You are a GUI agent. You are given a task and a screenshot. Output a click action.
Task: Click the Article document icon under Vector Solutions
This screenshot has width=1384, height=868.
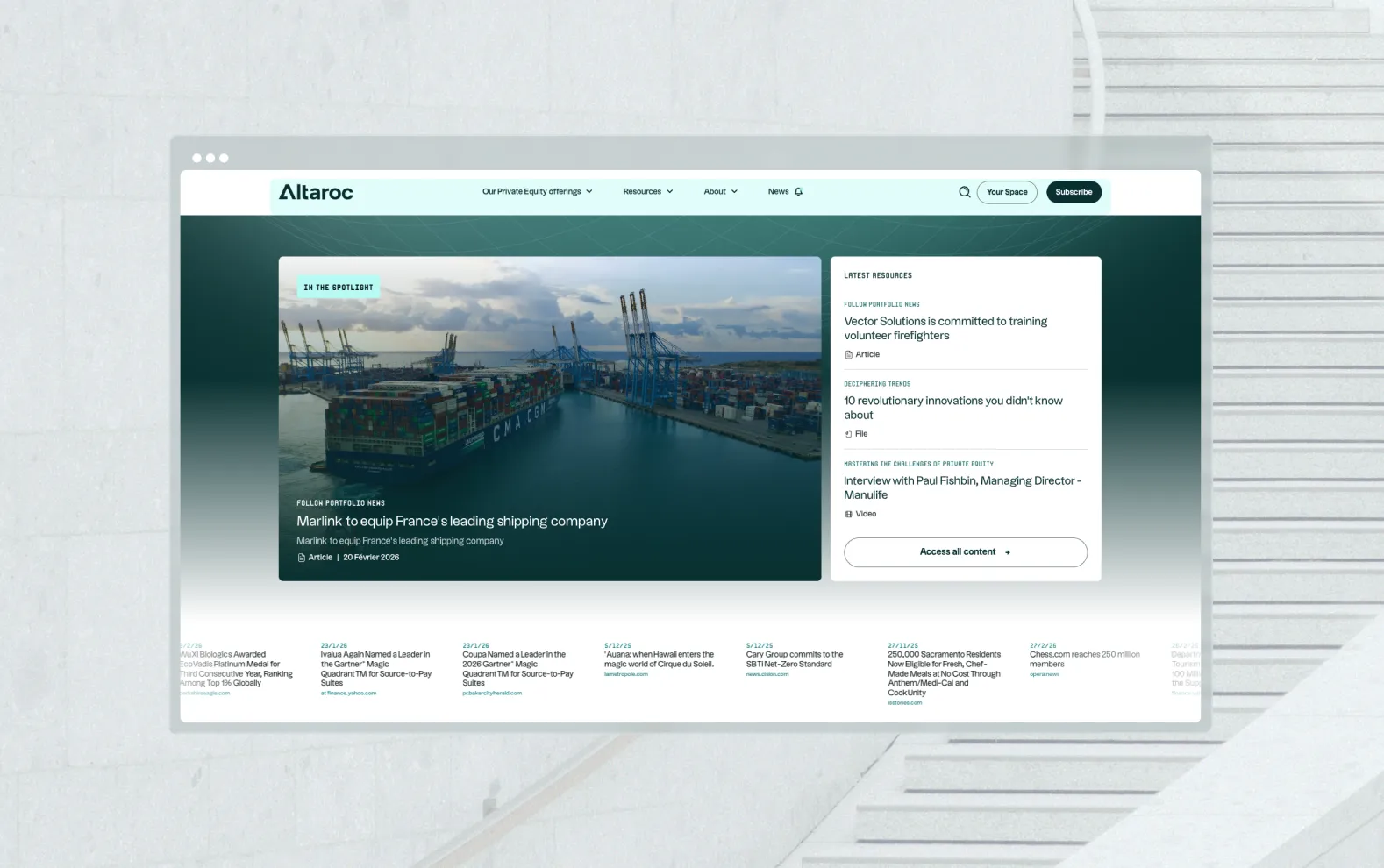[x=848, y=355]
